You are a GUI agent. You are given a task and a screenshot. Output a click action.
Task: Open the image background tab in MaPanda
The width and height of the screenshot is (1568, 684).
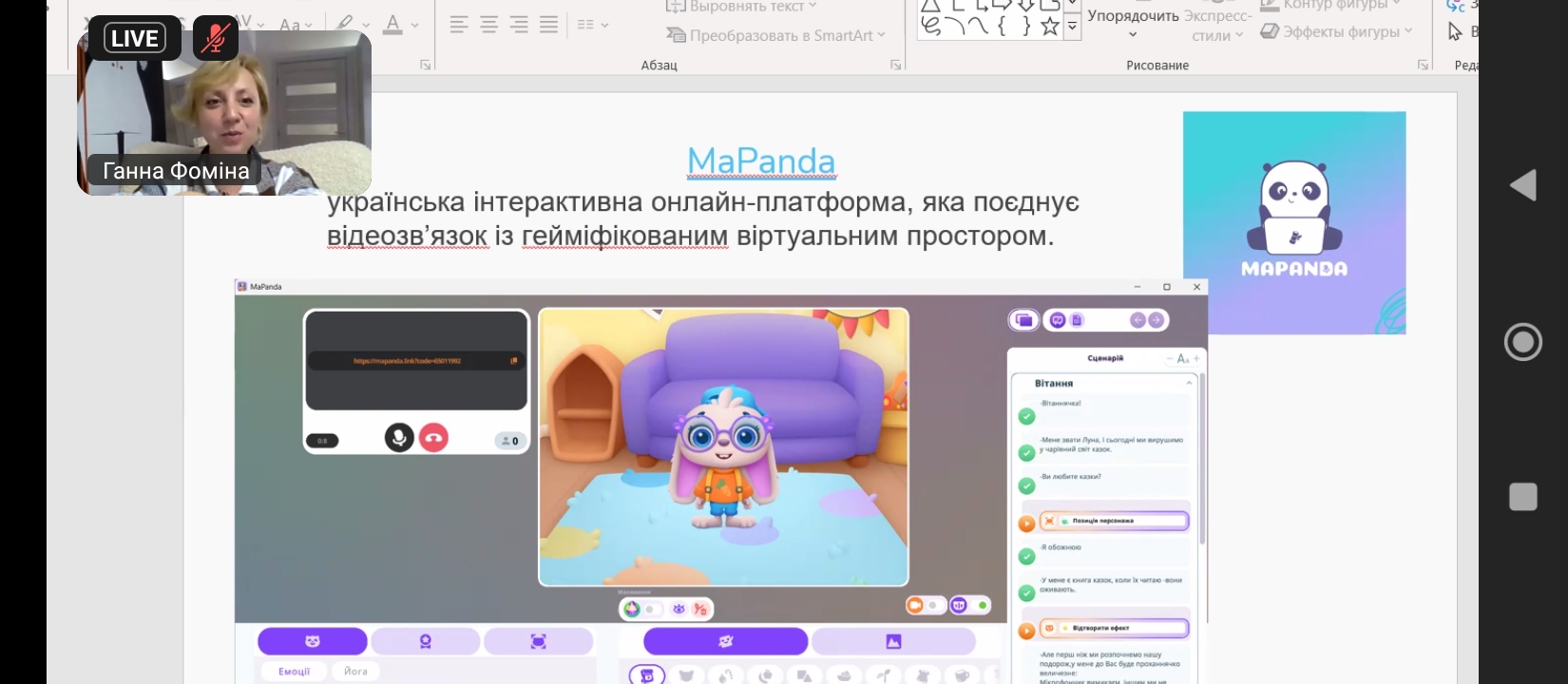point(892,641)
